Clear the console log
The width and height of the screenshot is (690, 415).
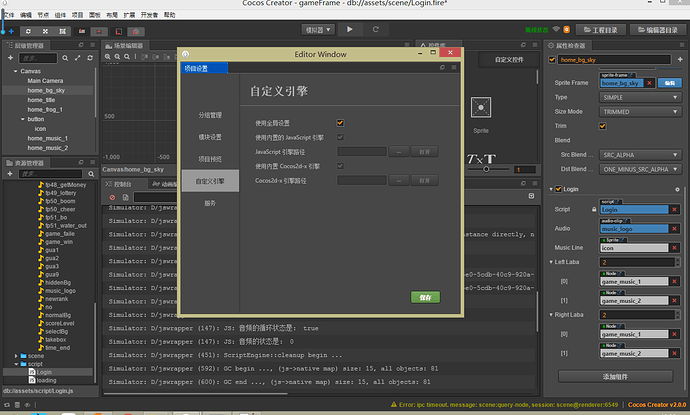pyautogui.click(x=112, y=197)
